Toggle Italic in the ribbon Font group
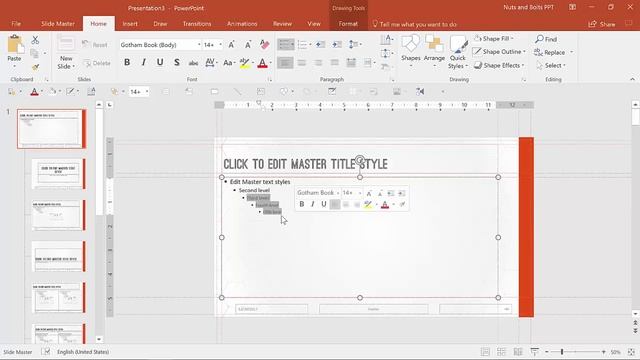This screenshot has height=360, width=640. click(x=143, y=62)
